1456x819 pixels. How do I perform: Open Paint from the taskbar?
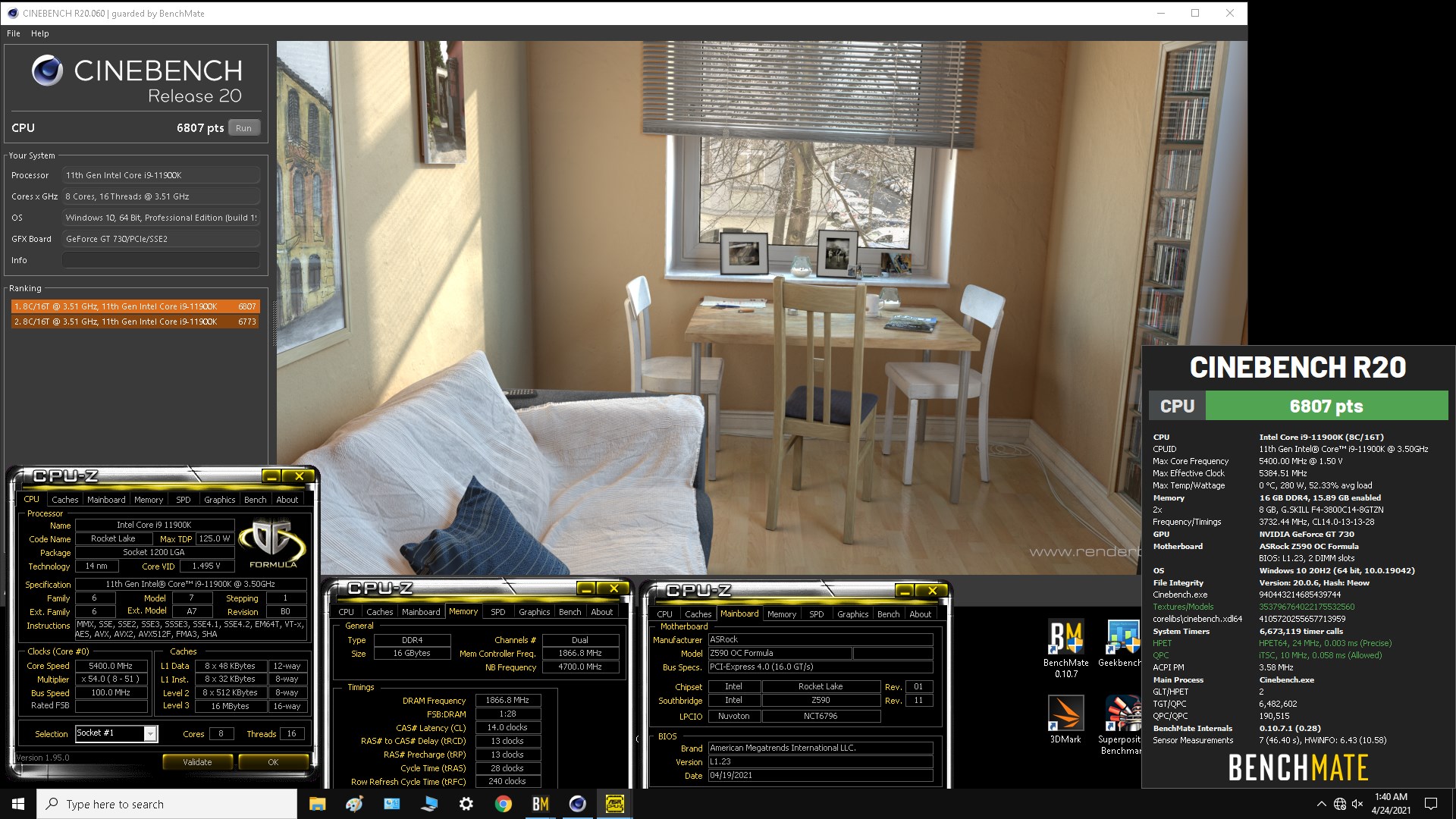pos(354,804)
